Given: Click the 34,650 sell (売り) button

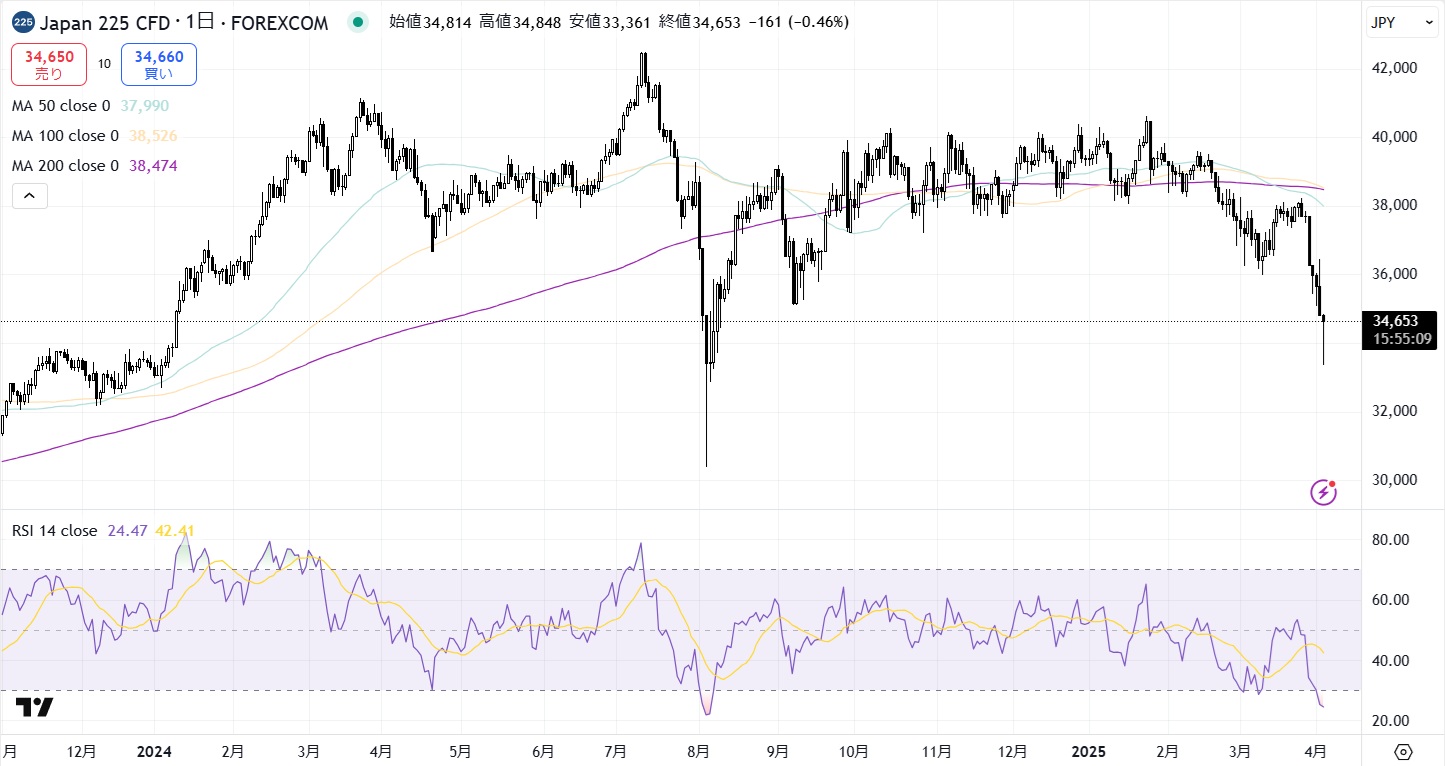Looking at the screenshot, I should point(49,64).
